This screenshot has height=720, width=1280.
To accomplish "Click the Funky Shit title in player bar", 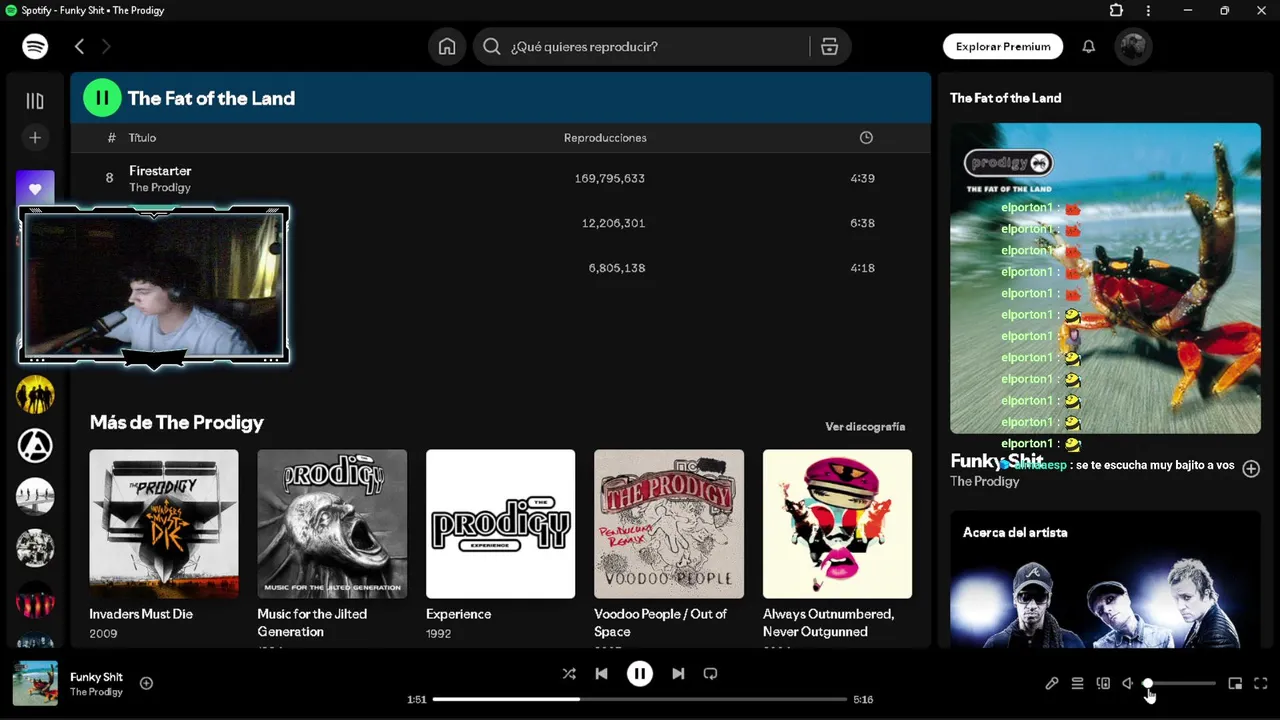I will [96, 677].
